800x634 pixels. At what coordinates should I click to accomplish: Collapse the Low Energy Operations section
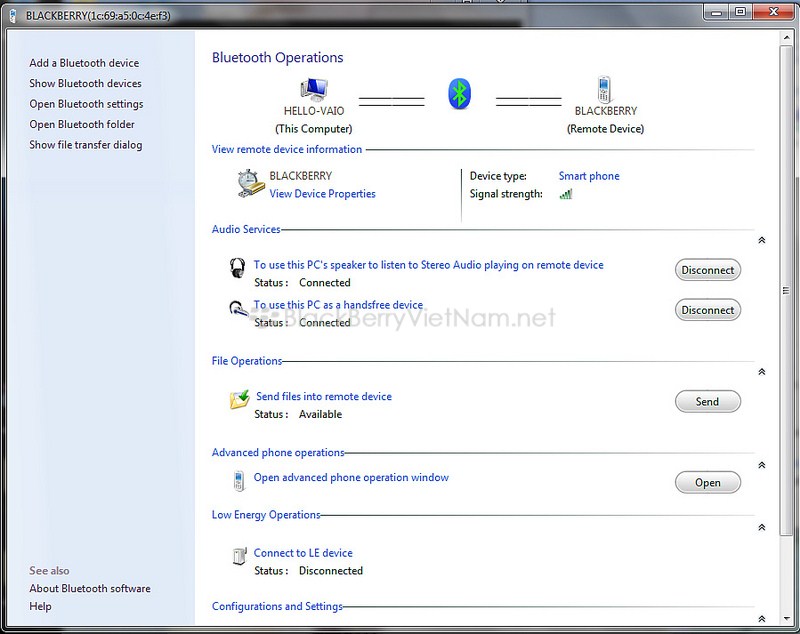762,527
